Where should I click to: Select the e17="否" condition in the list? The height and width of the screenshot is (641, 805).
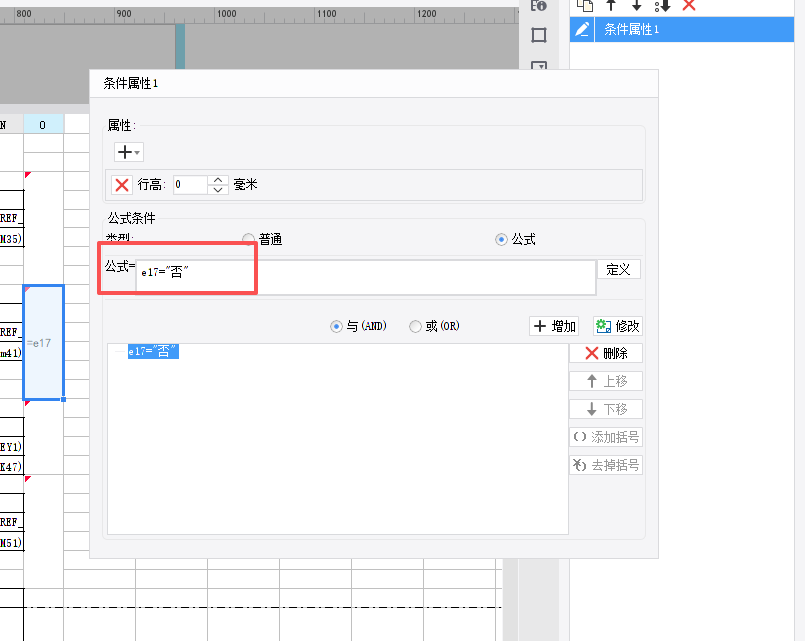coord(153,352)
